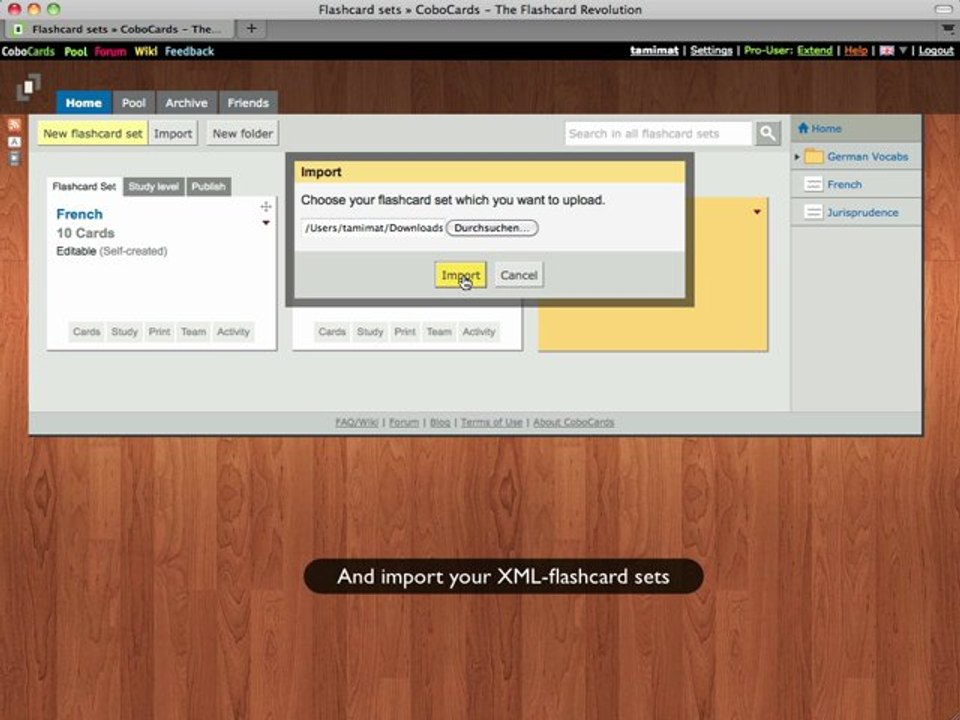The image size is (960, 720).
Task: Open the Settings link
Action: (711, 50)
